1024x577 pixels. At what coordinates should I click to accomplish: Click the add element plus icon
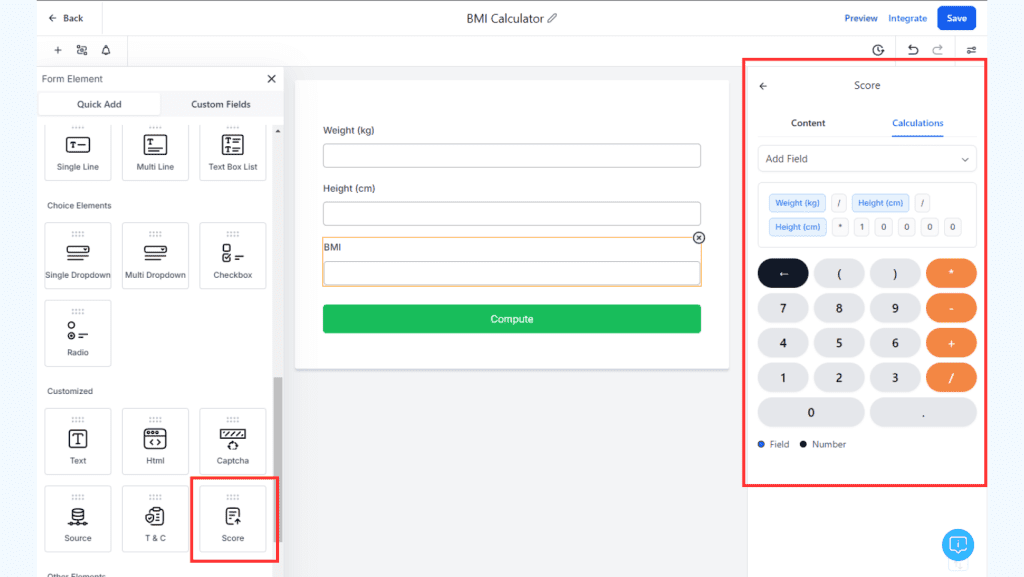point(57,49)
